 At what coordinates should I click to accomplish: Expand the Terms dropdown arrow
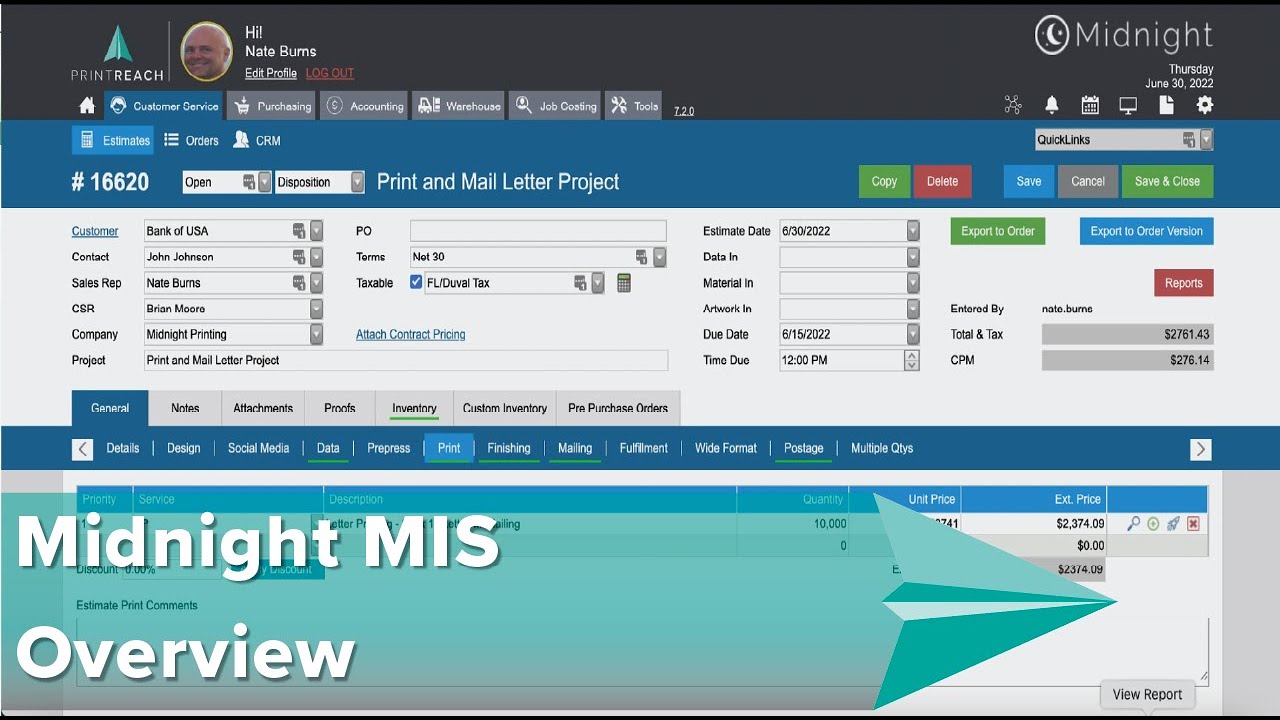(659, 257)
